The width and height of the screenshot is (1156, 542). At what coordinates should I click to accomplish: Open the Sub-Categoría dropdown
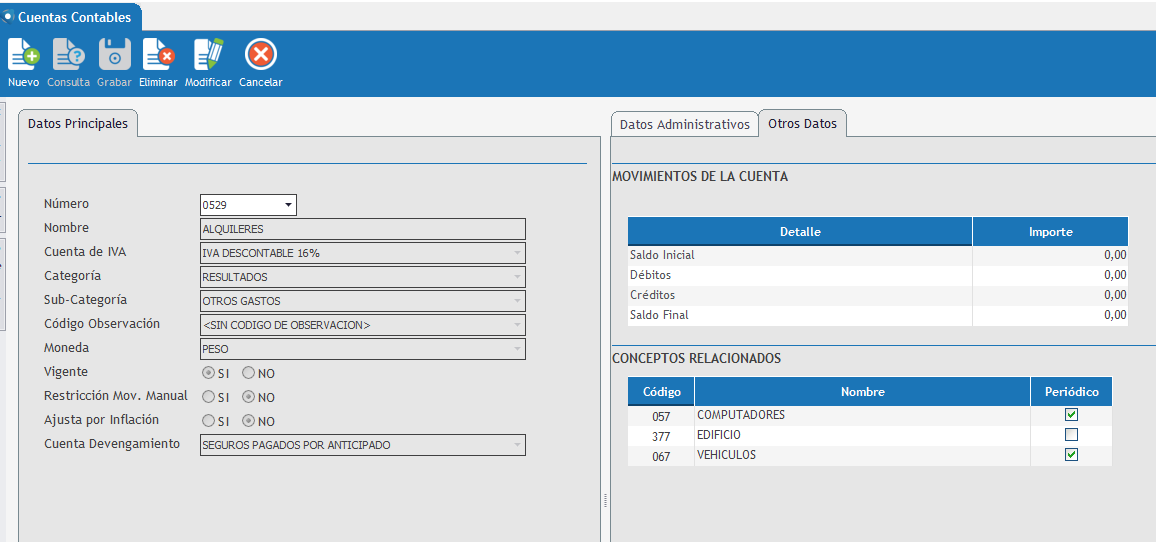(x=517, y=301)
